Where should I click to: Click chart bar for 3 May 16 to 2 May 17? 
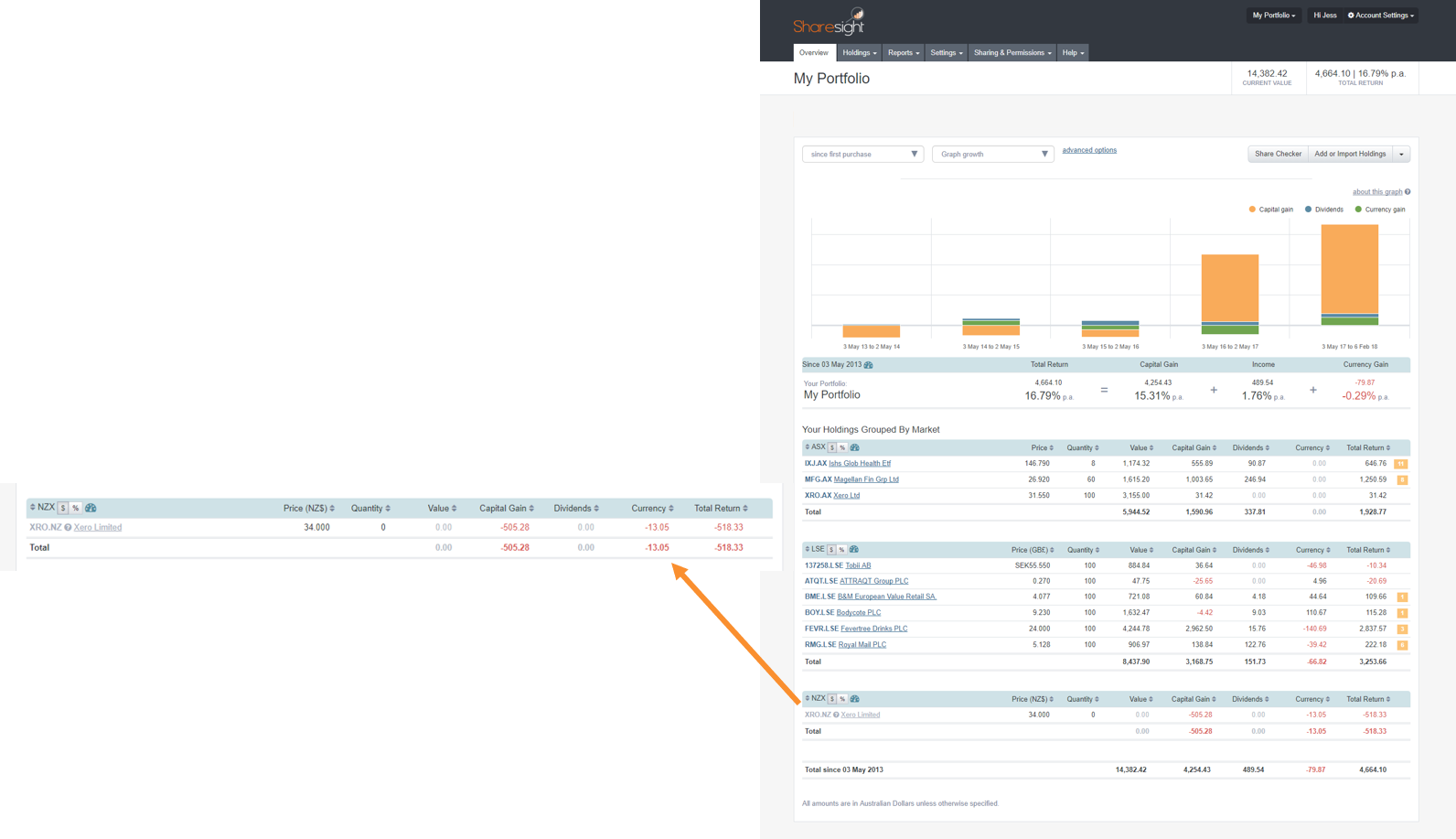point(1229,294)
